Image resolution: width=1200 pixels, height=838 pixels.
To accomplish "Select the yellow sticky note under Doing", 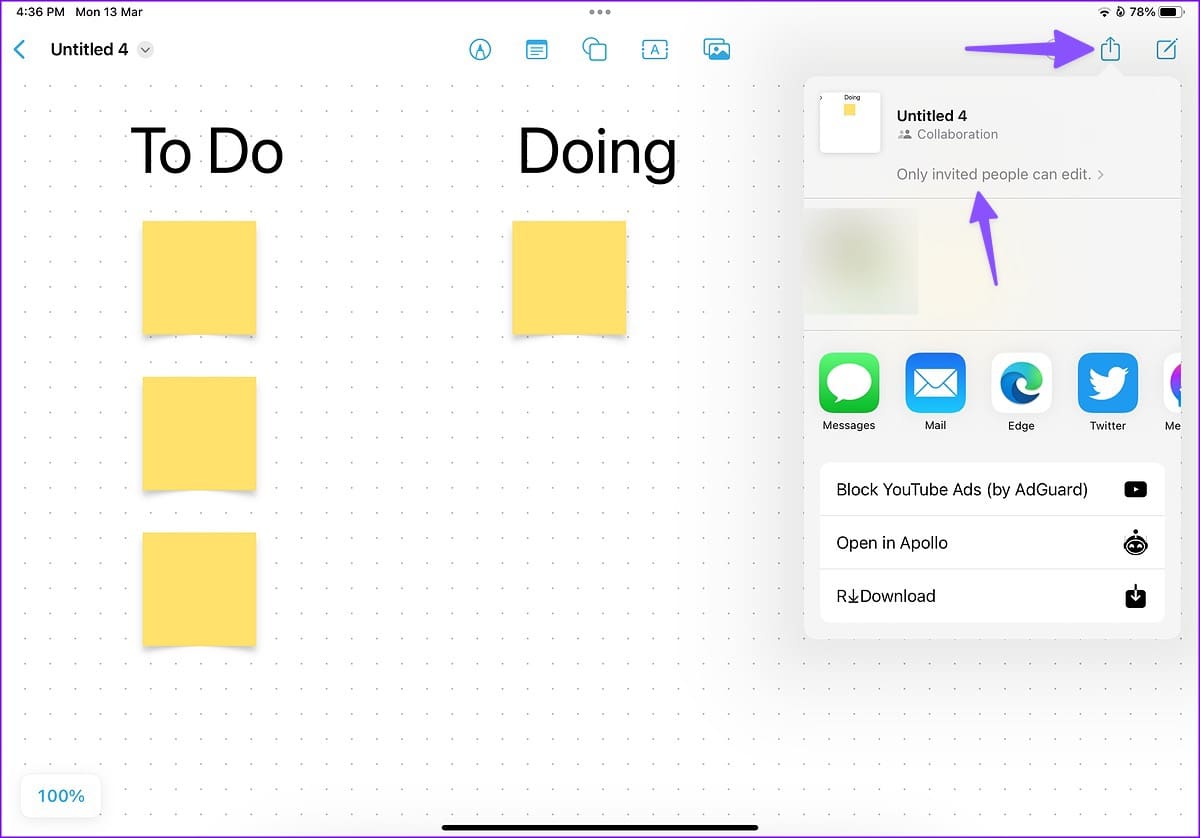I will pos(569,278).
